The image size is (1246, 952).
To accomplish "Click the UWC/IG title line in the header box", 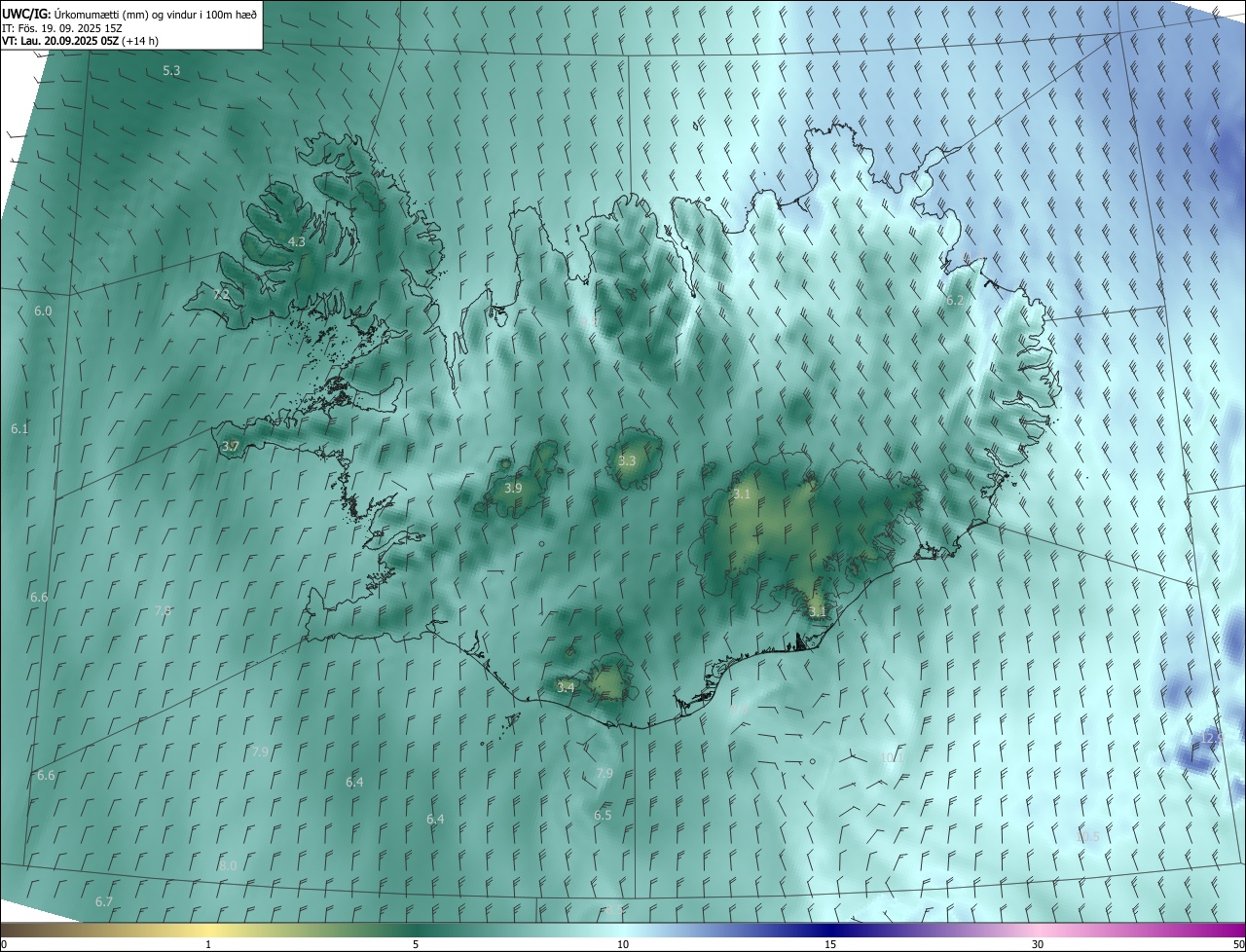I will click(x=129, y=14).
